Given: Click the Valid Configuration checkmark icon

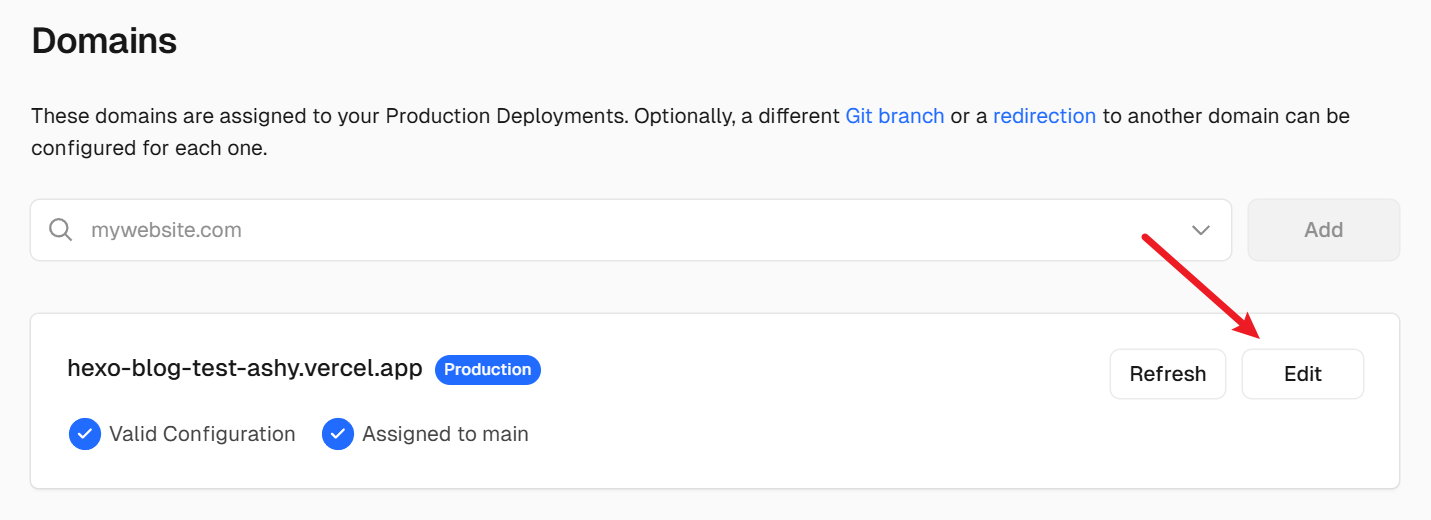Looking at the screenshot, I should pos(85,434).
